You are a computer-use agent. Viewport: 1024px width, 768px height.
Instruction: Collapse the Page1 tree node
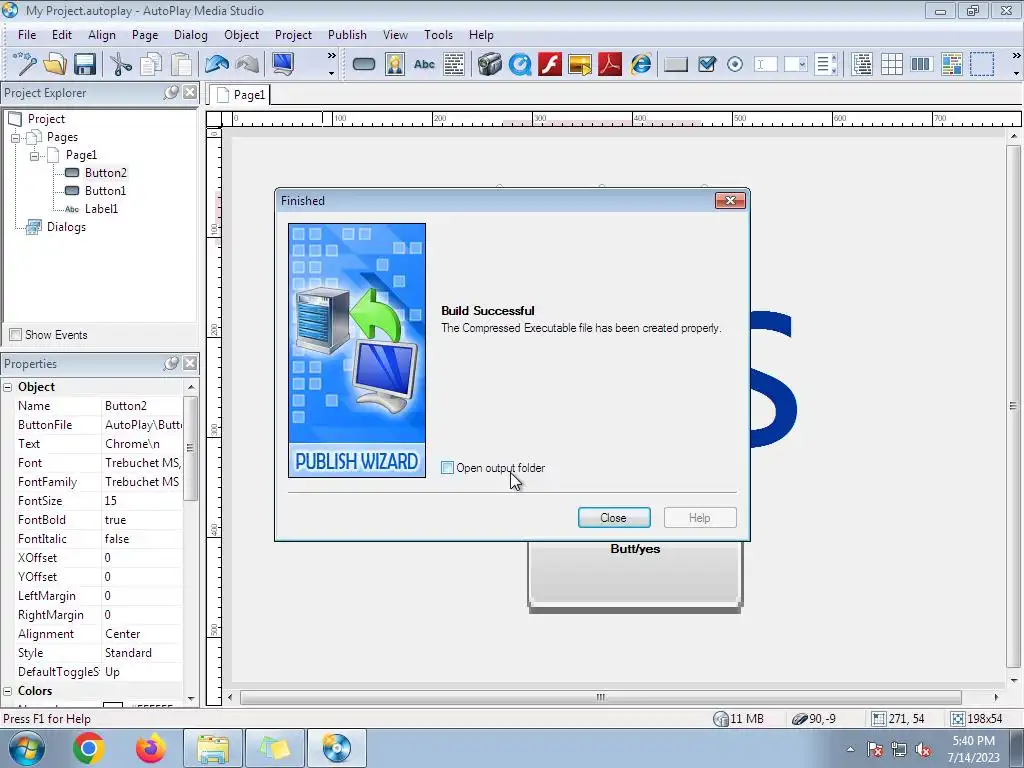pyautogui.click(x=35, y=156)
